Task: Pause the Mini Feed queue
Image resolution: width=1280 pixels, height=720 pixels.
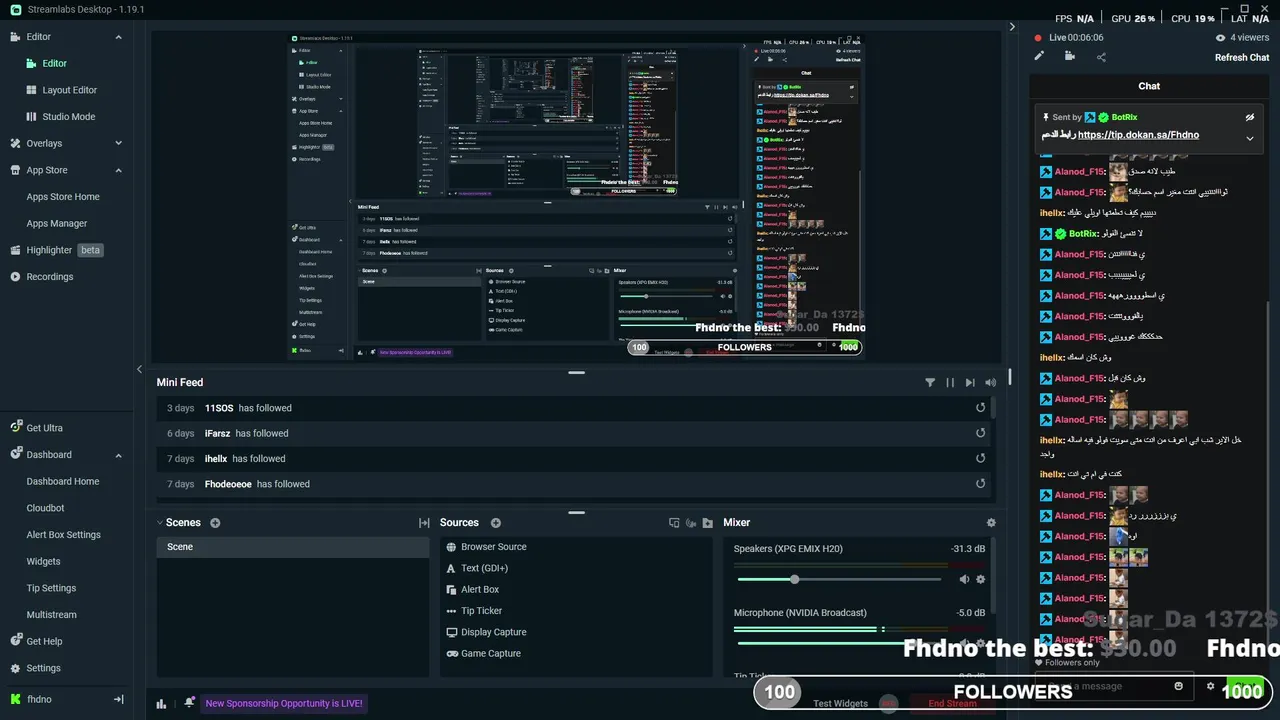Action: coord(950,382)
